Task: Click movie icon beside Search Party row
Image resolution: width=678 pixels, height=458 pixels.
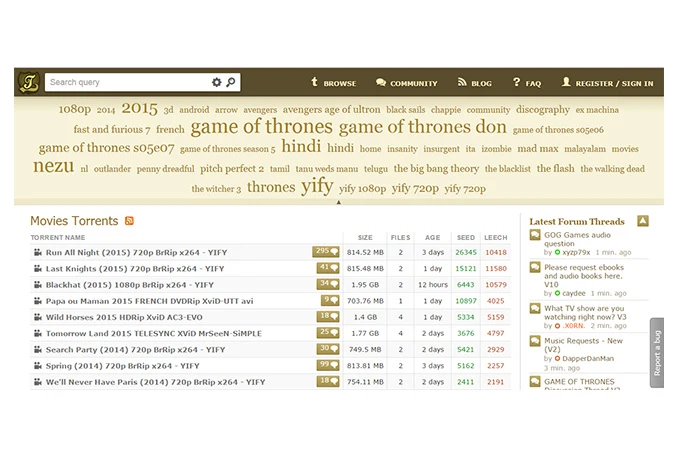Action: tap(38, 349)
